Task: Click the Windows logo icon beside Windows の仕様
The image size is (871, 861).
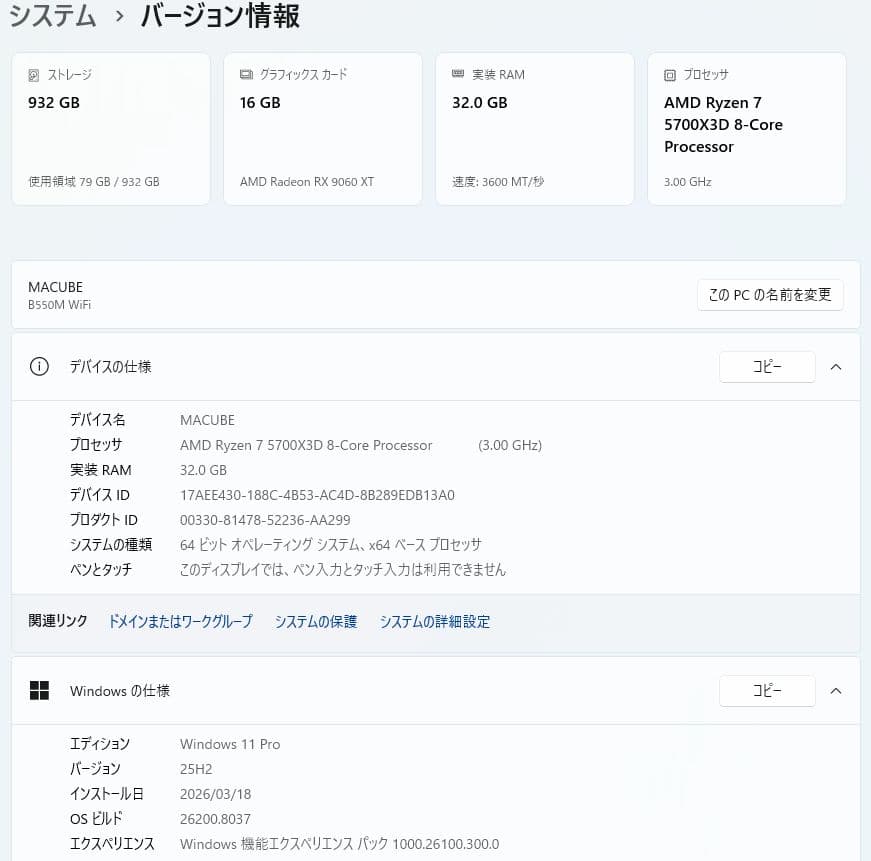Action: pyautogui.click(x=39, y=690)
